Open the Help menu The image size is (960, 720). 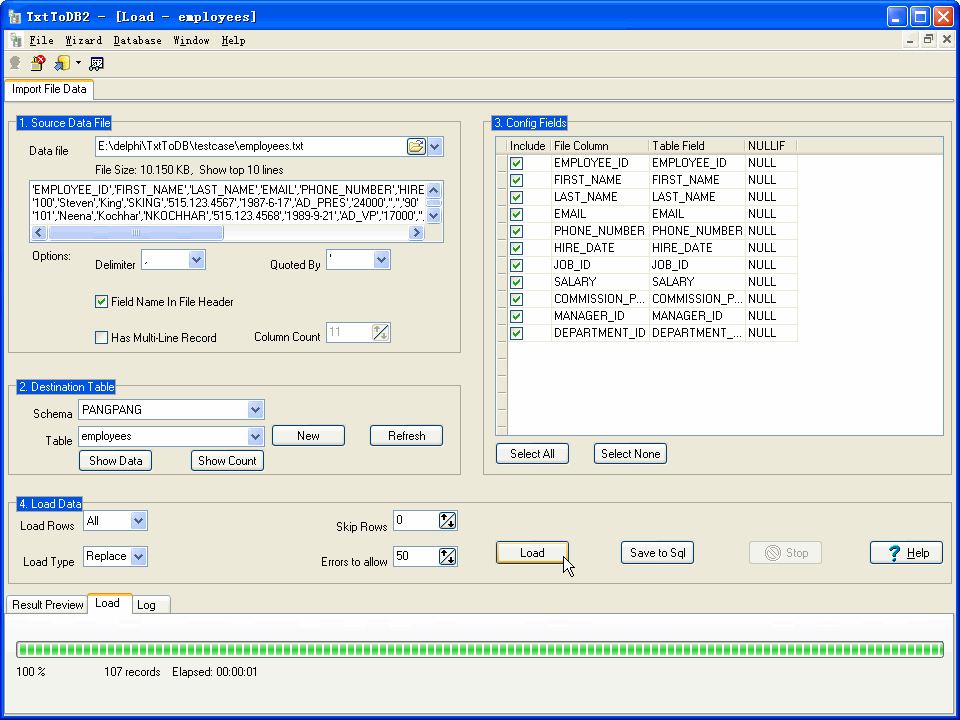pos(233,40)
